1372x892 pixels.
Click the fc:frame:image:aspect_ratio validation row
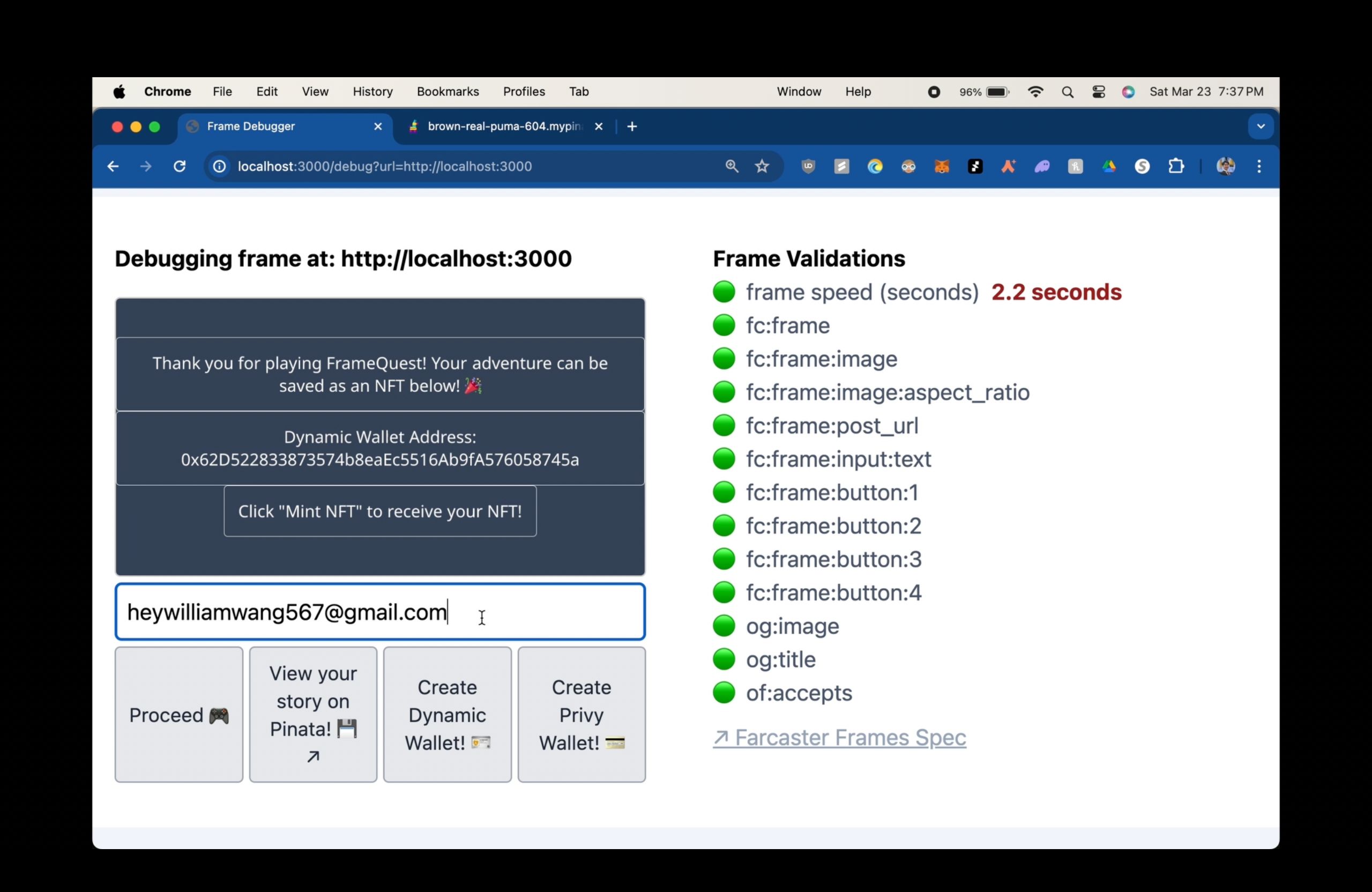point(871,392)
